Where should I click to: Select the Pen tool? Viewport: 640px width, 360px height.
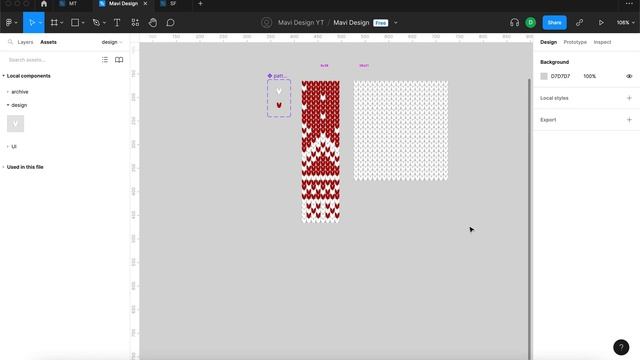pyautogui.click(x=96, y=23)
